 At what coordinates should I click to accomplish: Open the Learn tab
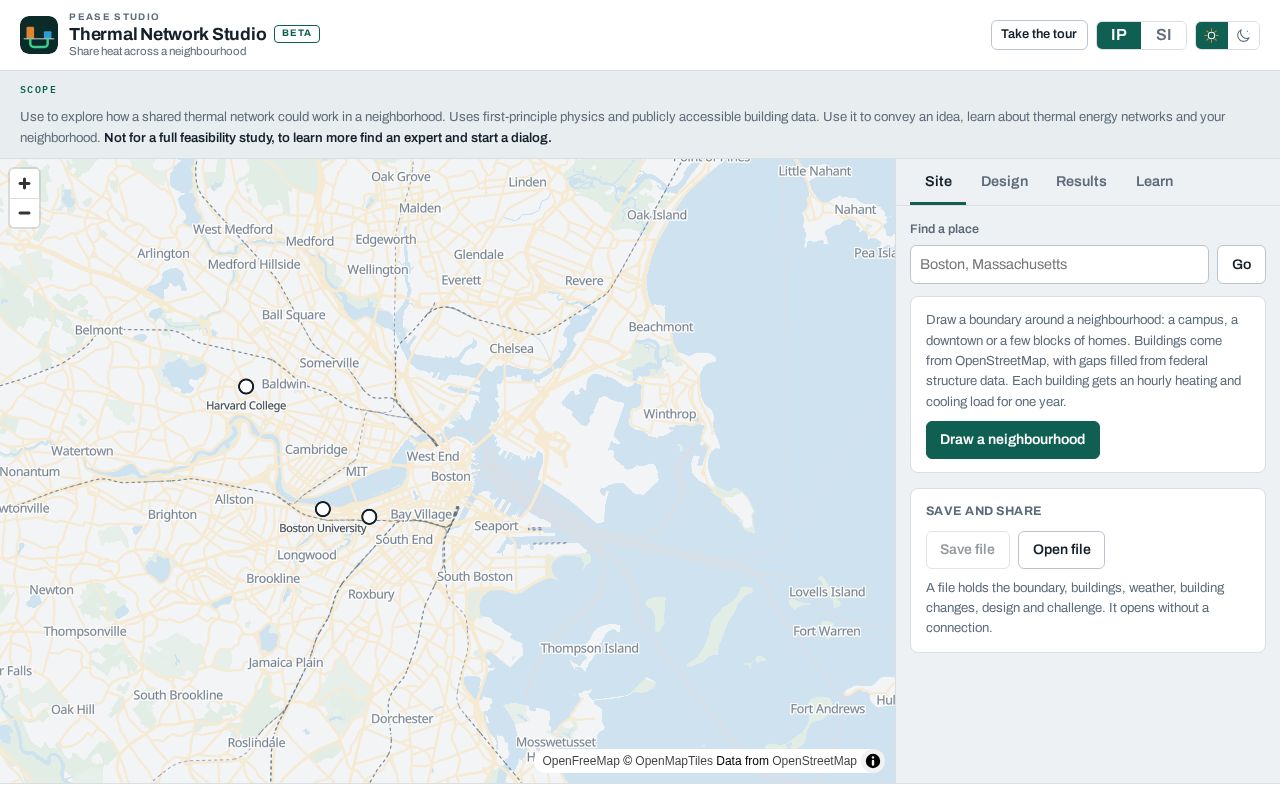1154,181
